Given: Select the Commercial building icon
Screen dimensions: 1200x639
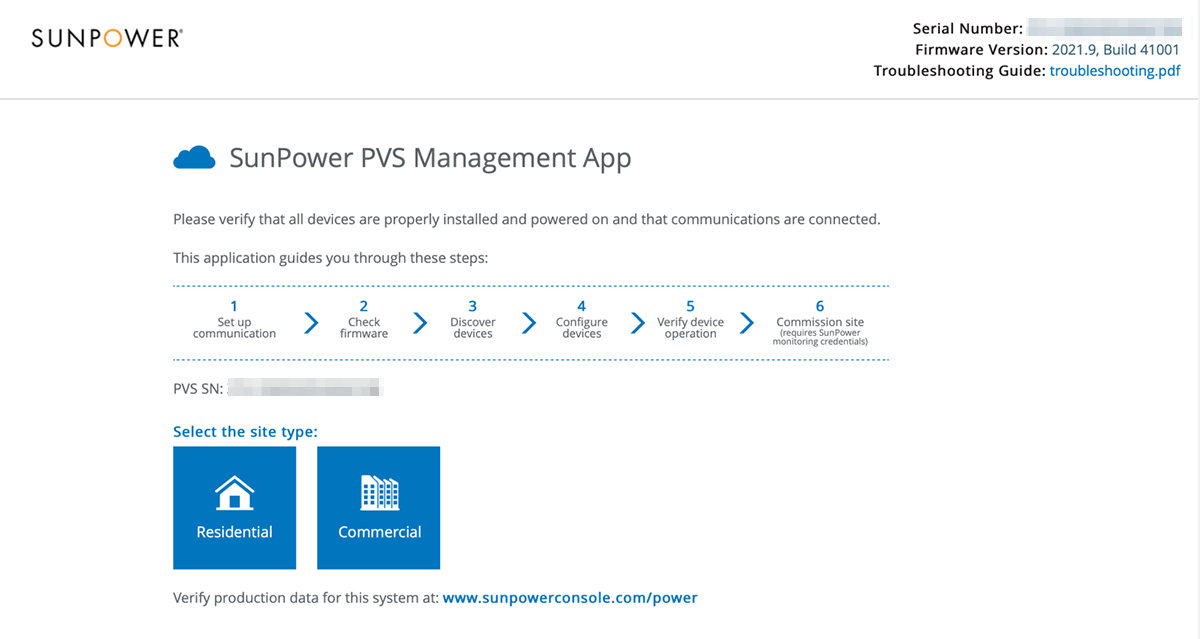Looking at the screenshot, I should 378,492.
